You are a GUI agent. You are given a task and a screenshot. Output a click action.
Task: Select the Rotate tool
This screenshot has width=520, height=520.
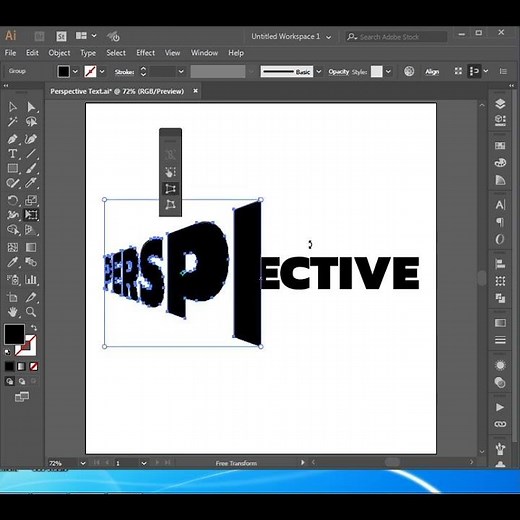point(13,200)
